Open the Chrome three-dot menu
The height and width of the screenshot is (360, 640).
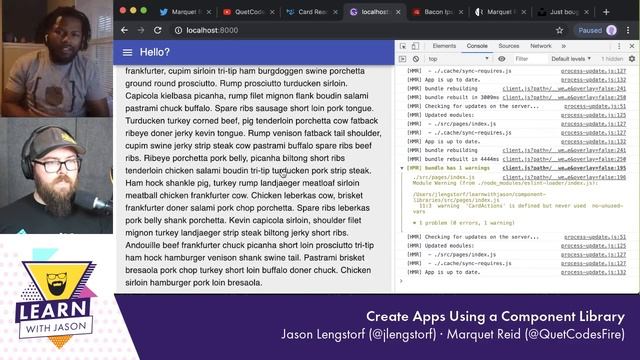pyautogui.click(x=628, y=30)
